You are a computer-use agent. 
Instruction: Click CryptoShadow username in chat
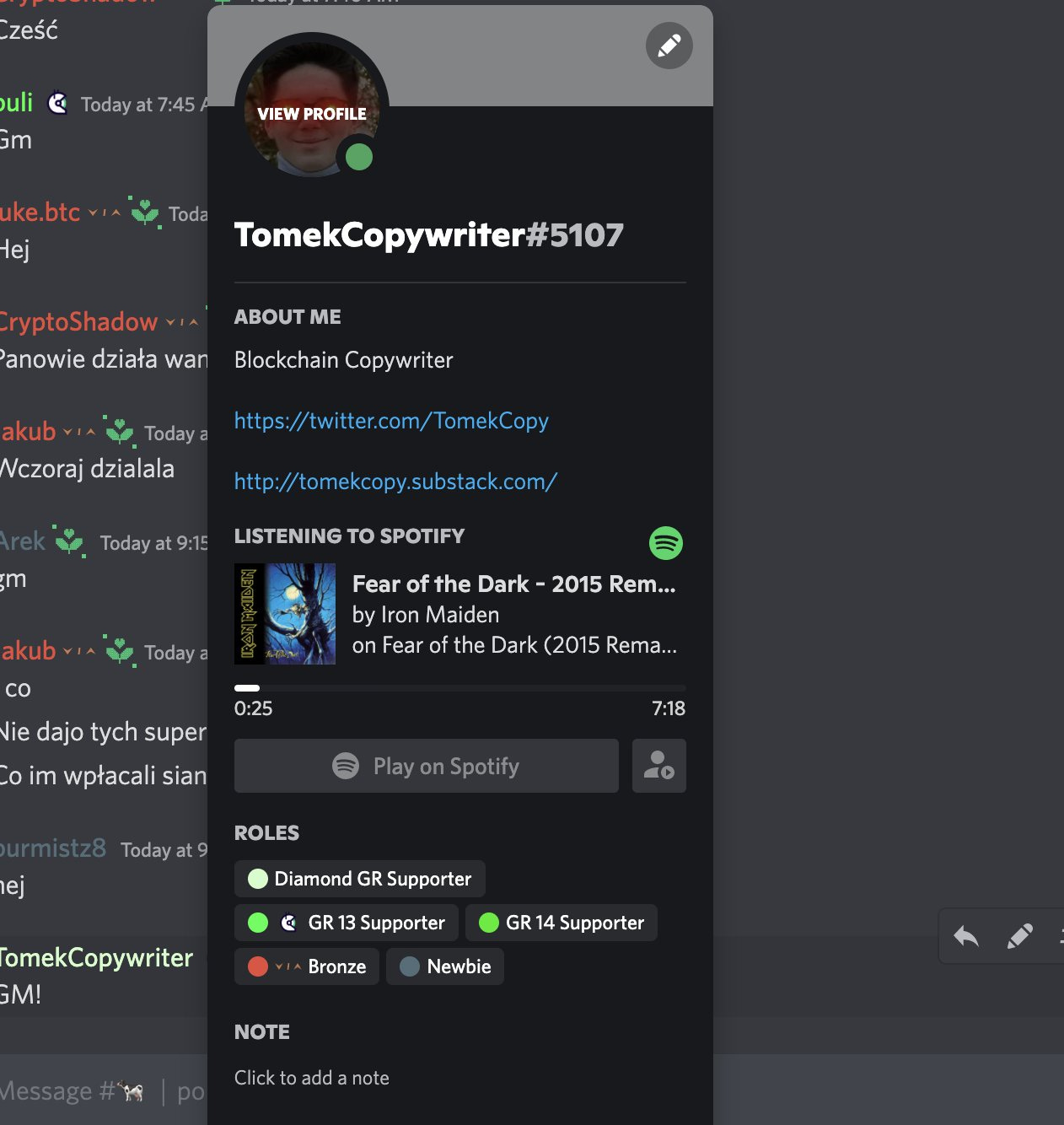[78, 322]
